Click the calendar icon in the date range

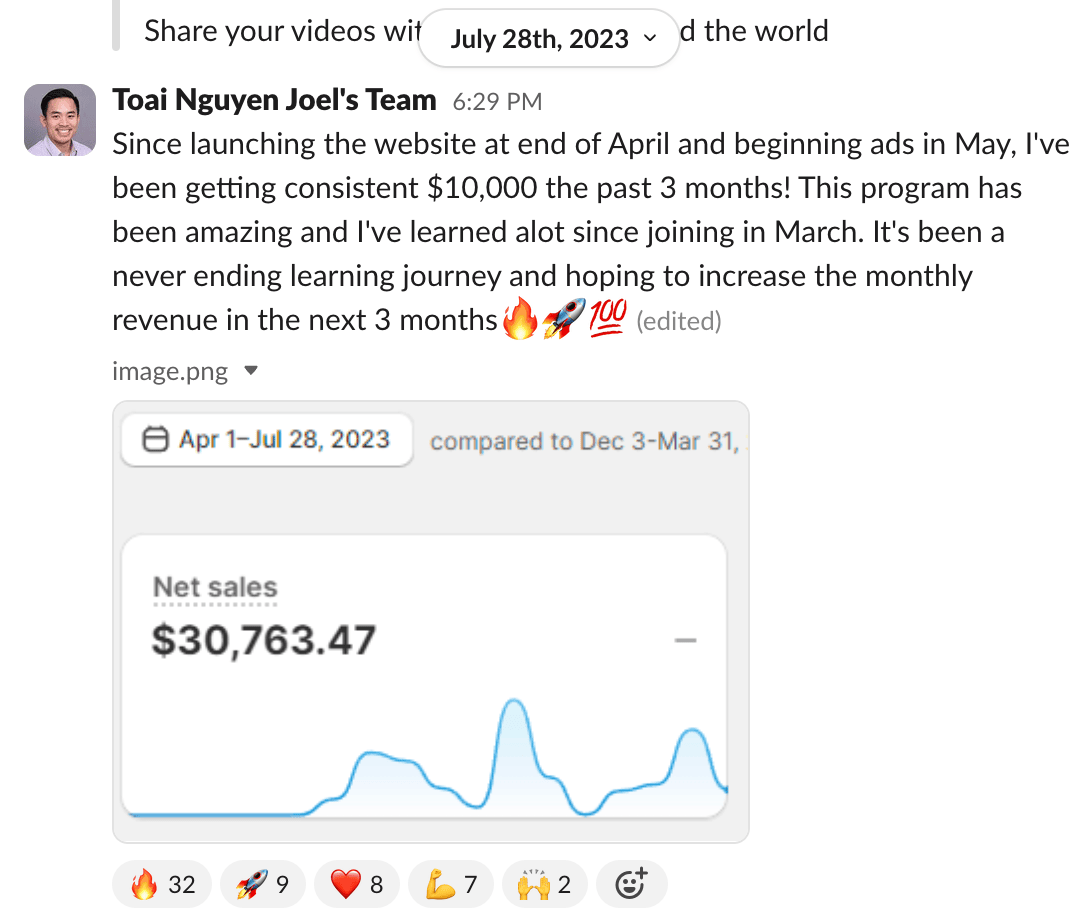coord(155,440)
